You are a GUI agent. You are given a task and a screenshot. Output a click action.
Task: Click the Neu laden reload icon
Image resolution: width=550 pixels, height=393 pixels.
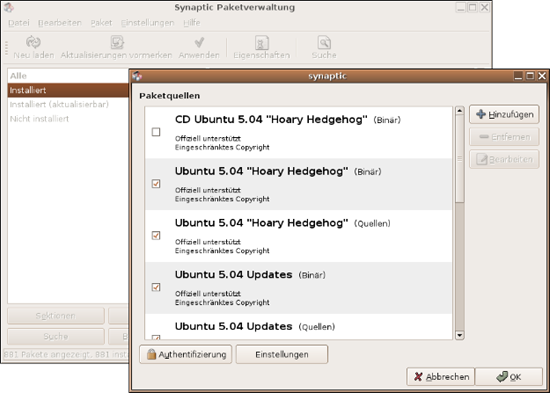[x=33, y=42]
